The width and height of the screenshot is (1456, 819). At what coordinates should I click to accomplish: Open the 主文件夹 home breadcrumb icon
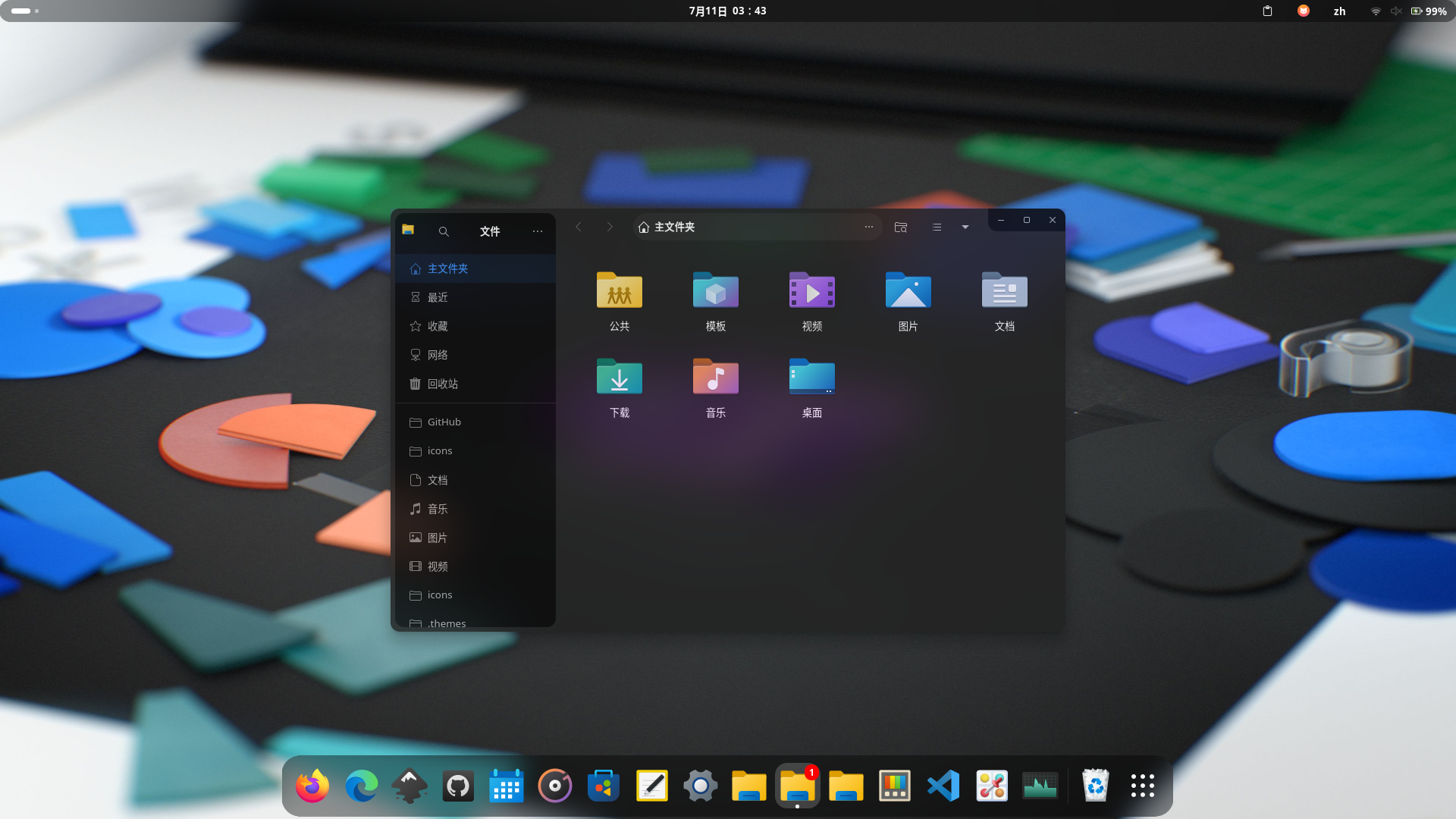tap(644, 227)
